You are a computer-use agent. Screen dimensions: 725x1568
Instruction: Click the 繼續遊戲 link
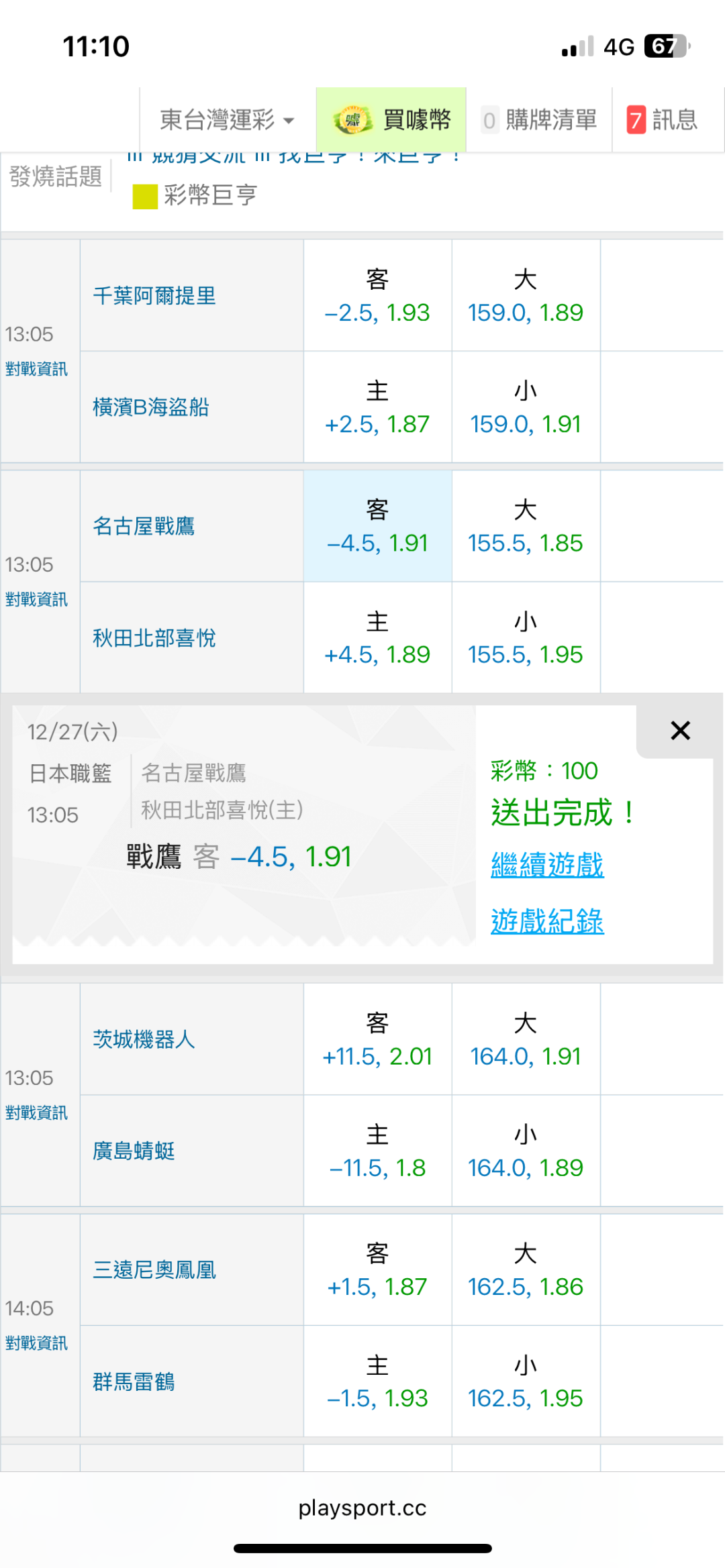point(547,865)
